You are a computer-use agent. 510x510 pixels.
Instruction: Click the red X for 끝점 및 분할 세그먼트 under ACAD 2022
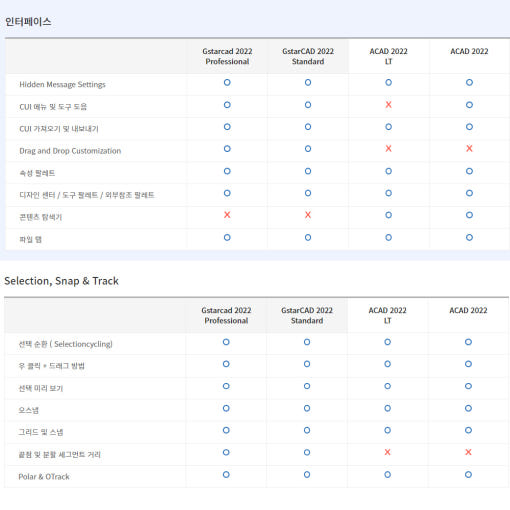tap(468, 452)
